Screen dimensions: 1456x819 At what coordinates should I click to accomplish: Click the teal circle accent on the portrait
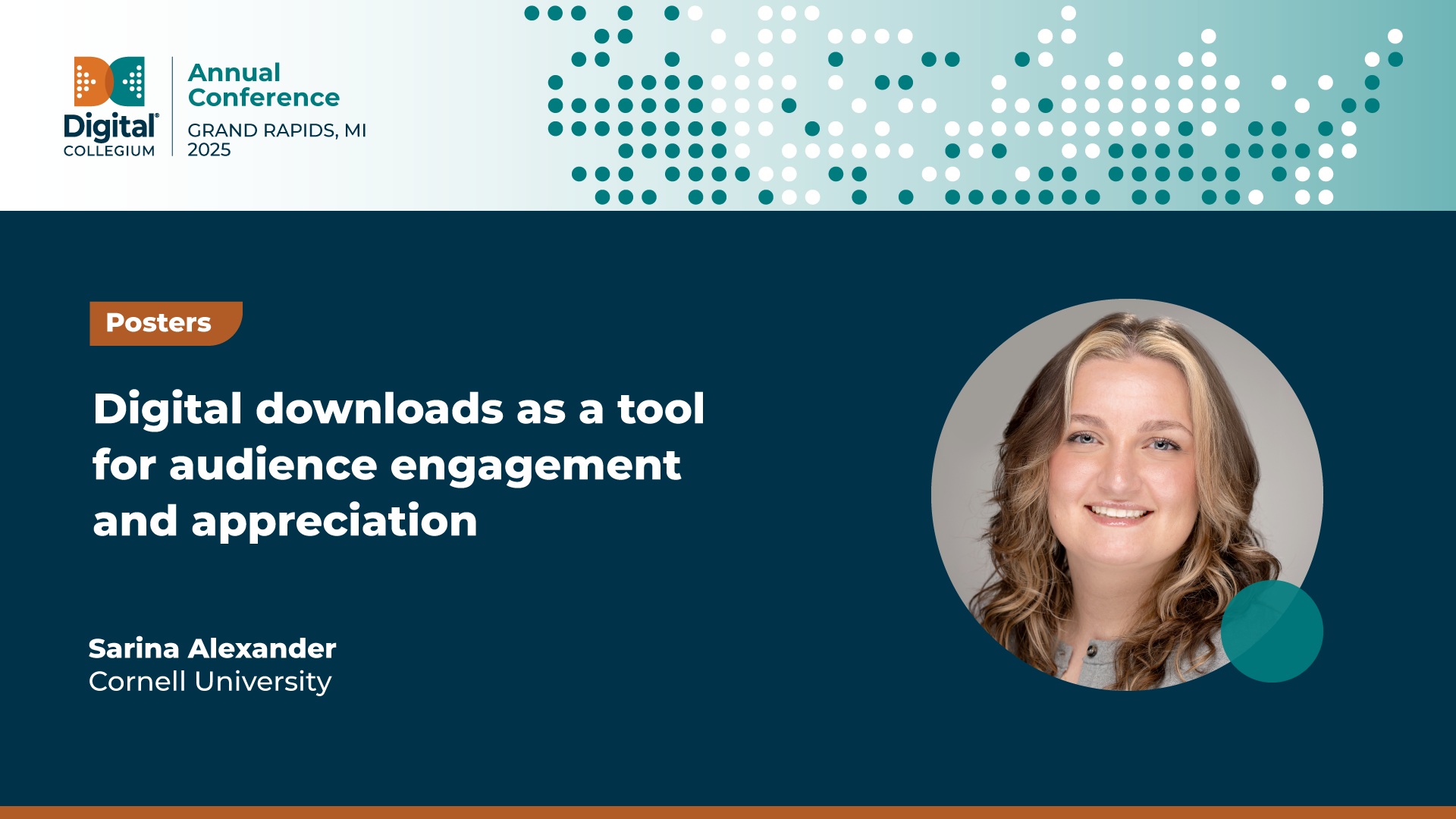pyautogui.click(x=1272, y=631)
